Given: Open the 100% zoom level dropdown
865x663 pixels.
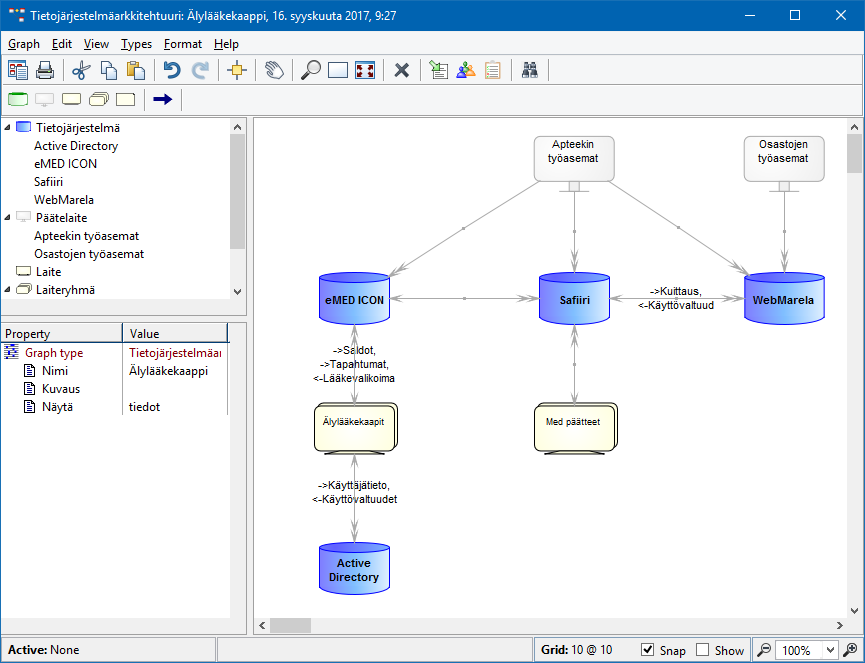Looking at the screenshot, I should coord(829,650).
